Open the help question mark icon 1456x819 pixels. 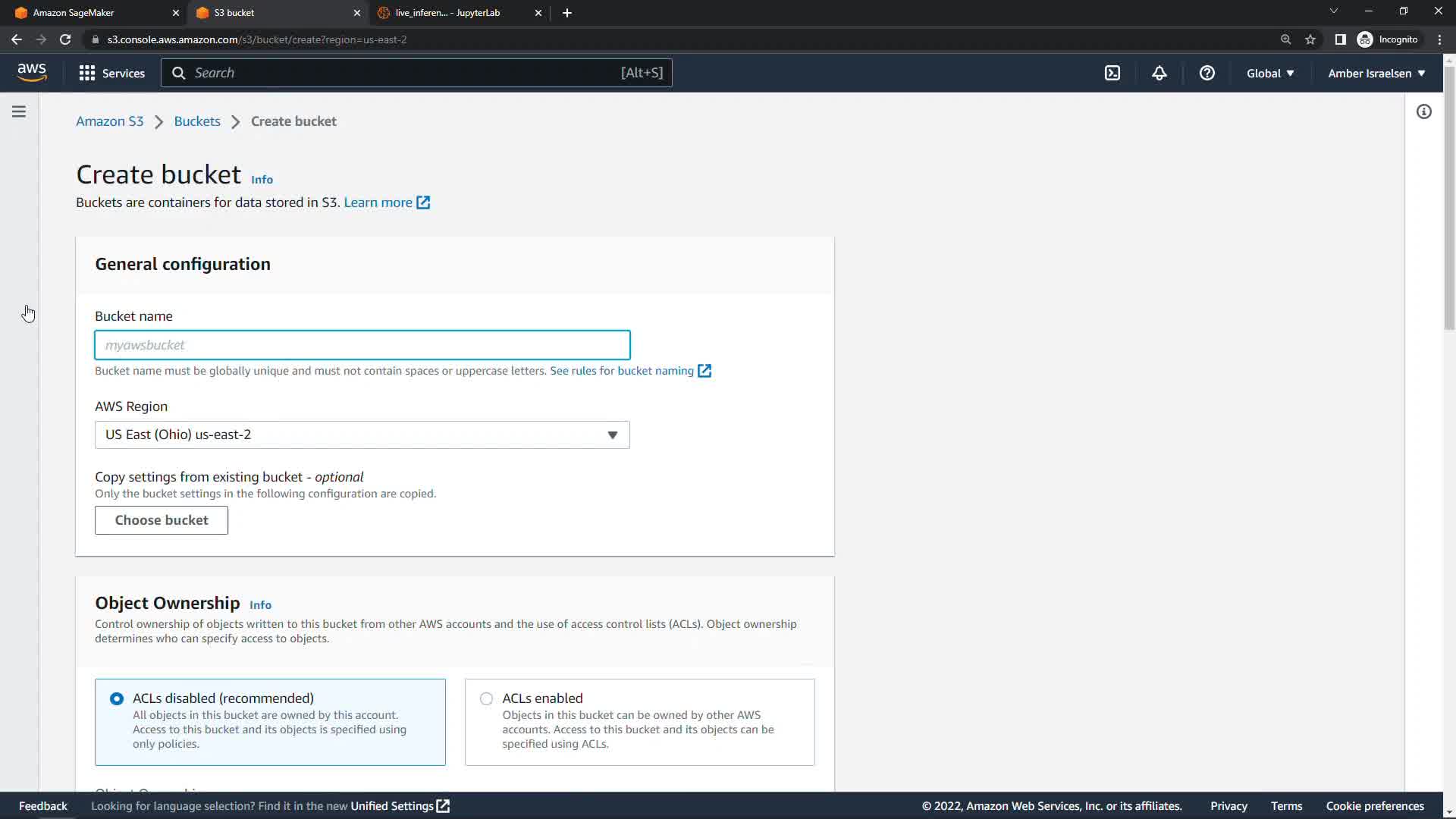click(x=1207, y=73)
